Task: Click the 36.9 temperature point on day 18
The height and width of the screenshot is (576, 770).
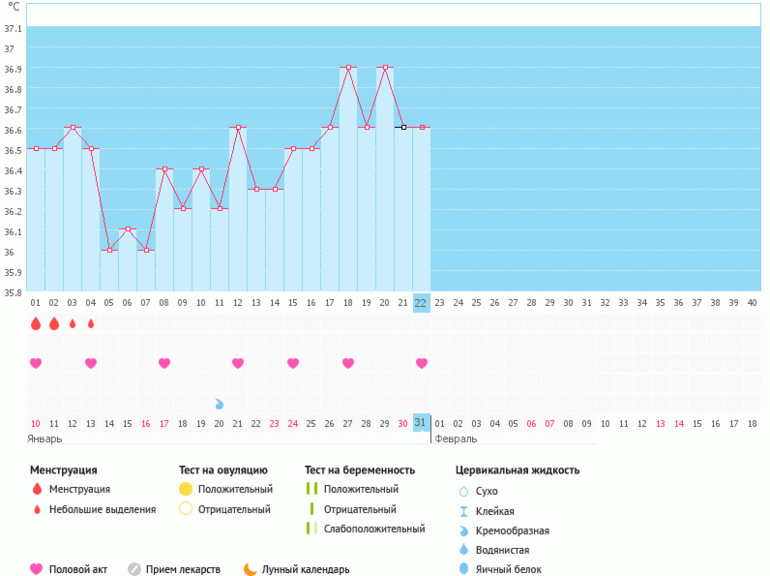Action: coord(348,68)
